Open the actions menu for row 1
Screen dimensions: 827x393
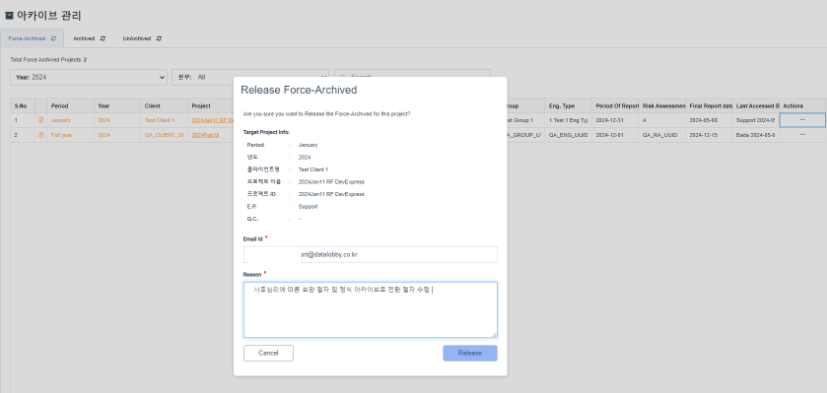point(802,120)
